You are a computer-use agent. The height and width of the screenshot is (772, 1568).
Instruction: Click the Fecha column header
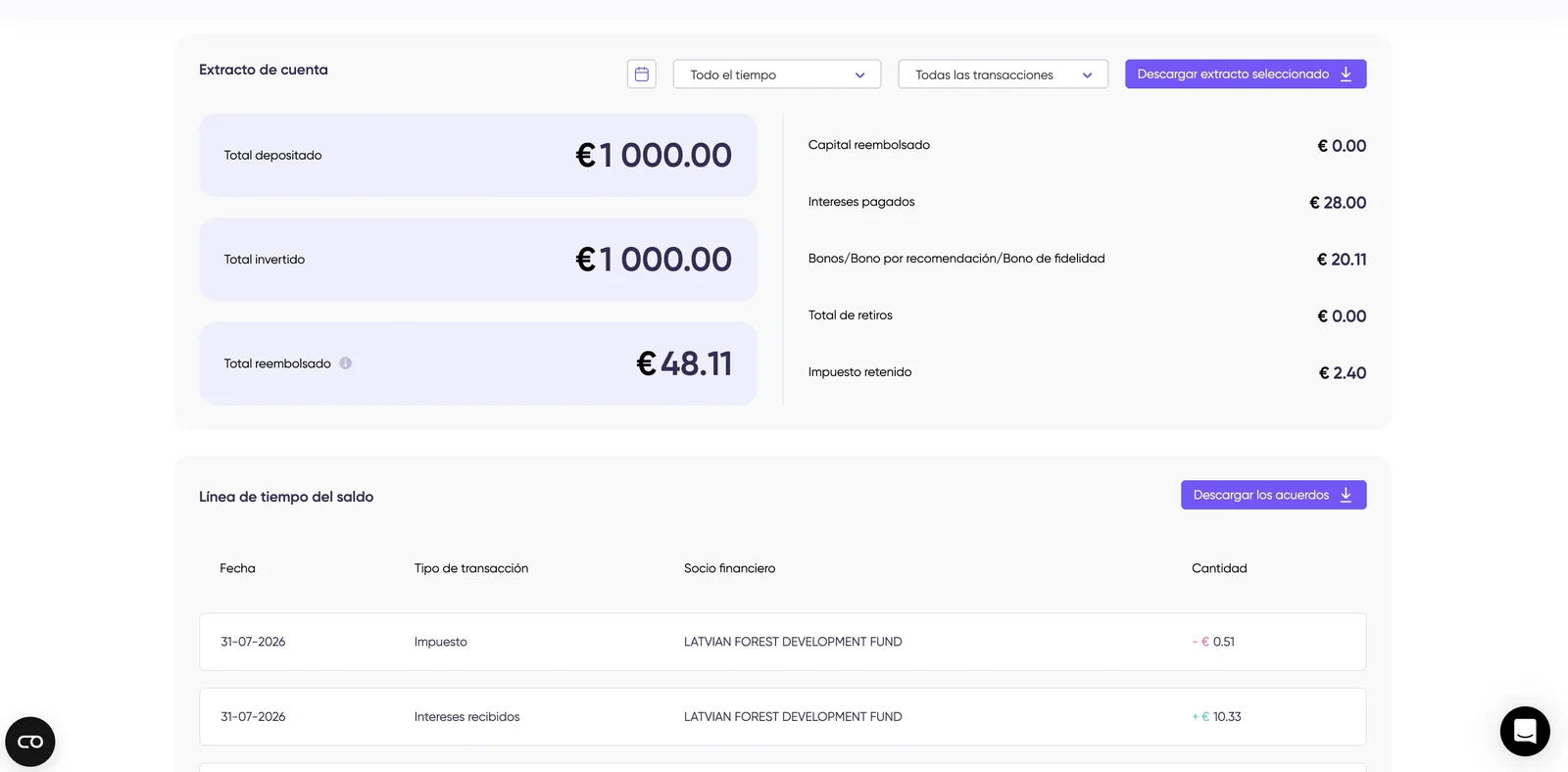[237, 568]
